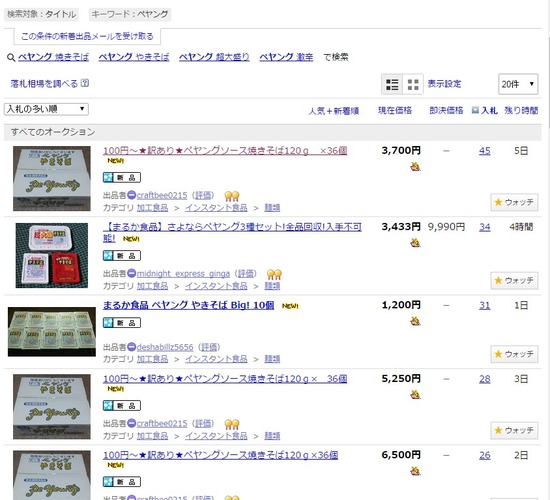The height and width of the screenshot is (500, 550).
Task: Click seller icon before craftbee0215 on 3,700円 listing
Action: tap(132, 195)
